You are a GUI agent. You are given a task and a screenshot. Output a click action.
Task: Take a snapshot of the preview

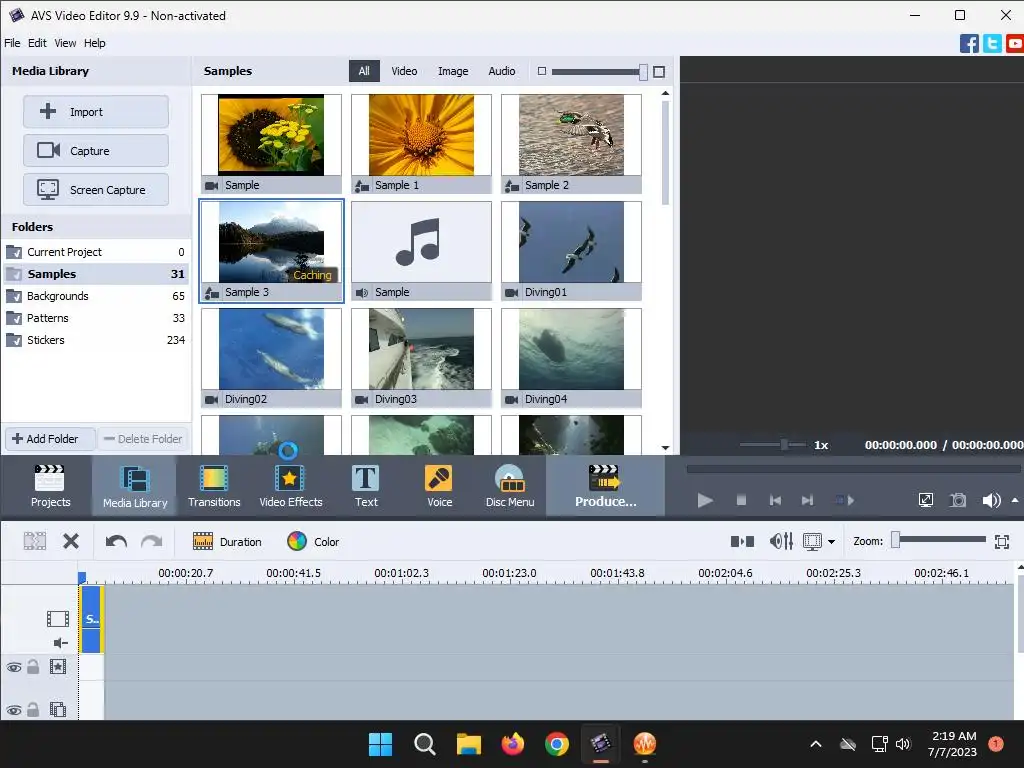pyautogui.click(x=958, y=500)
